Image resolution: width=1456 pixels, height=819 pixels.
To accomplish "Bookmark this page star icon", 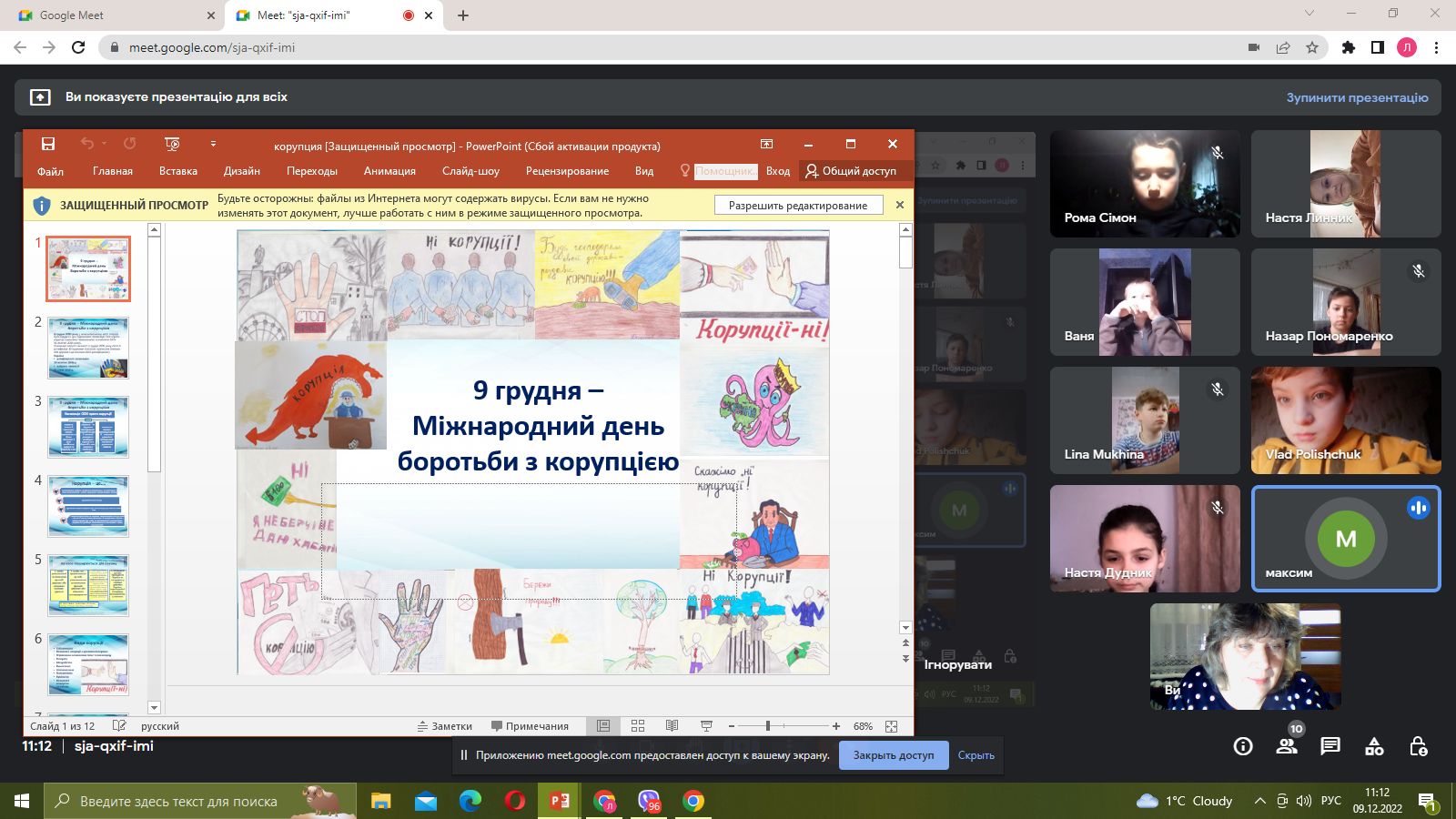I will click(1312, 47).
